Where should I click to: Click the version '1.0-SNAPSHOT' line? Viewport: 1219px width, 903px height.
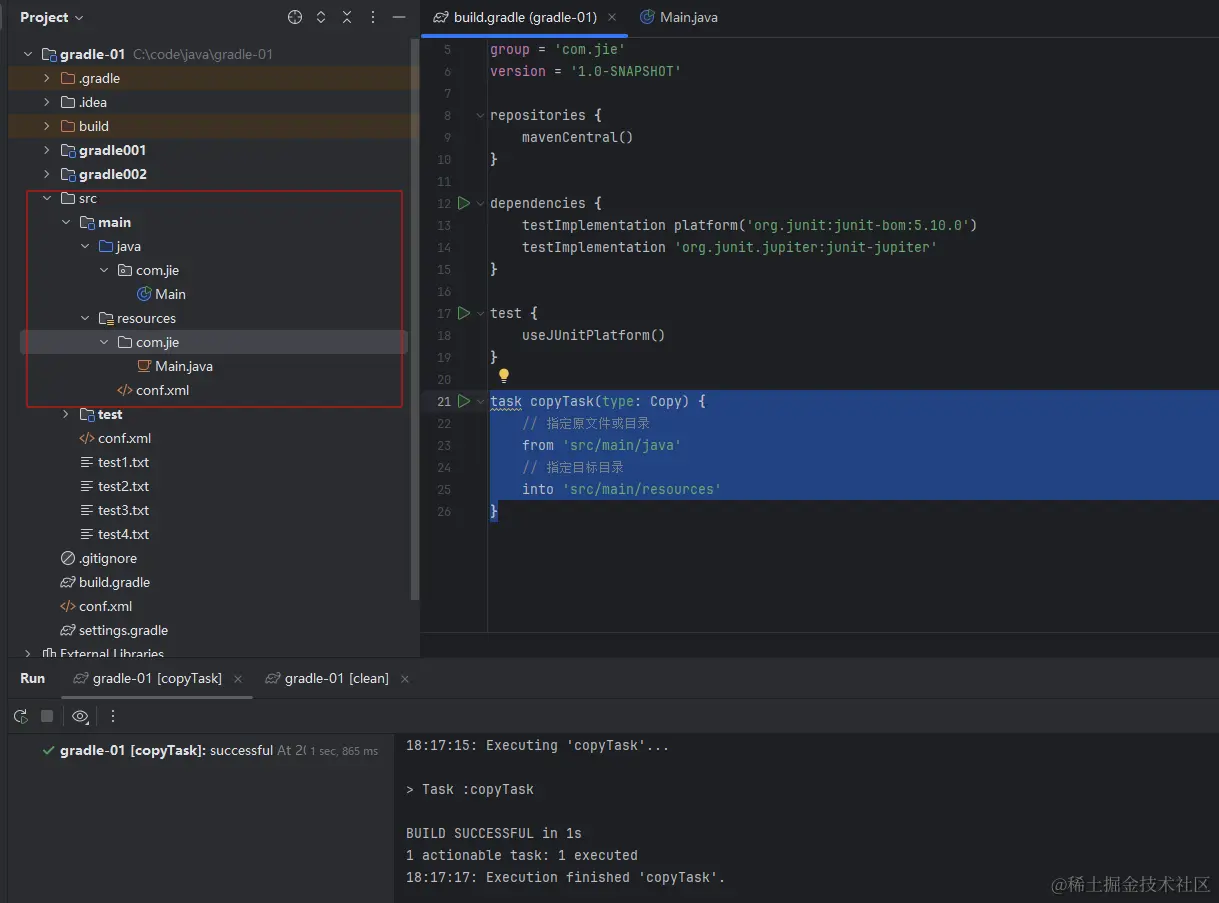pyautogui.click(x=585, y=71)
